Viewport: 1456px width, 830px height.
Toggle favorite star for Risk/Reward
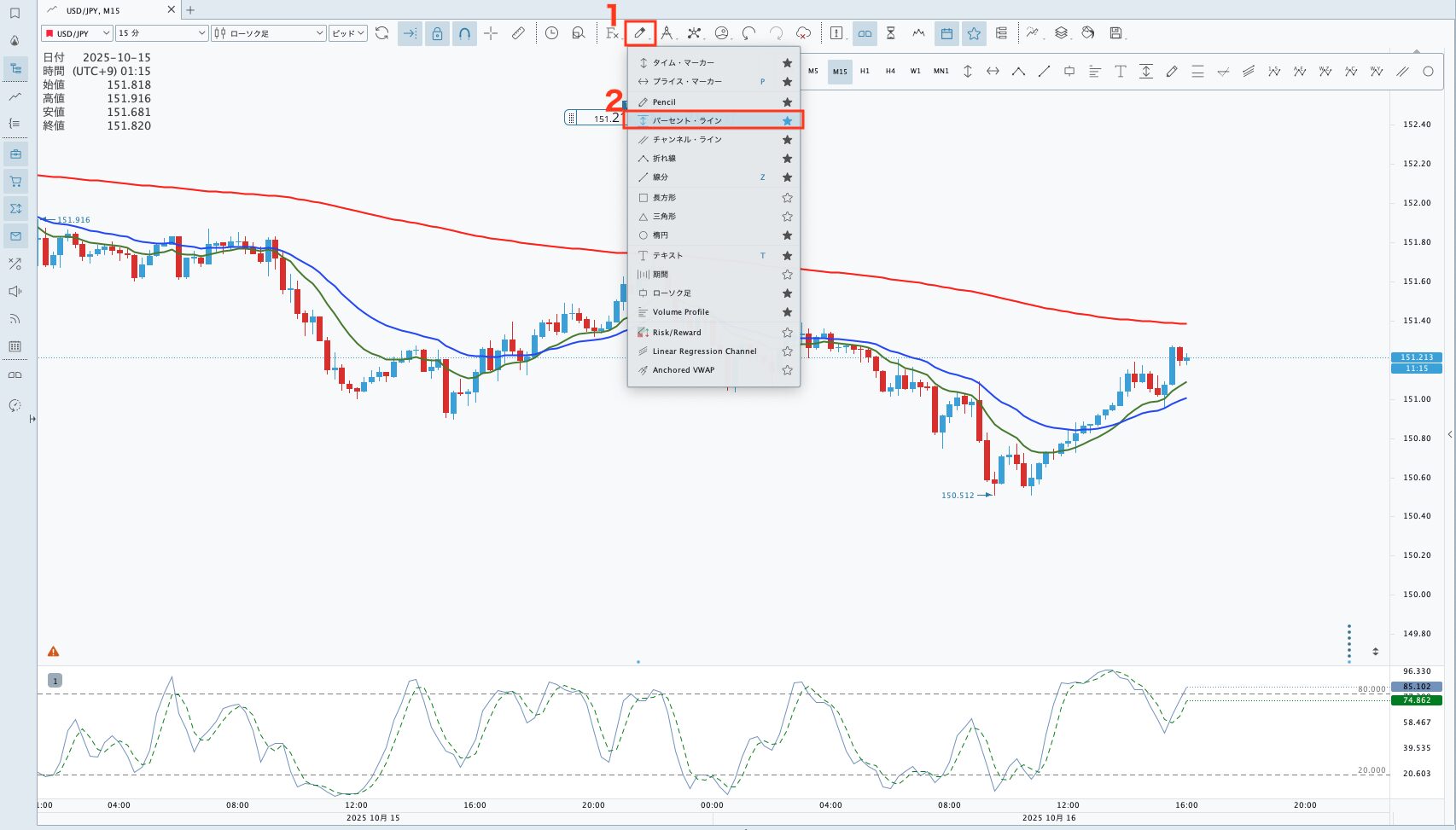(x=787, y=333)
